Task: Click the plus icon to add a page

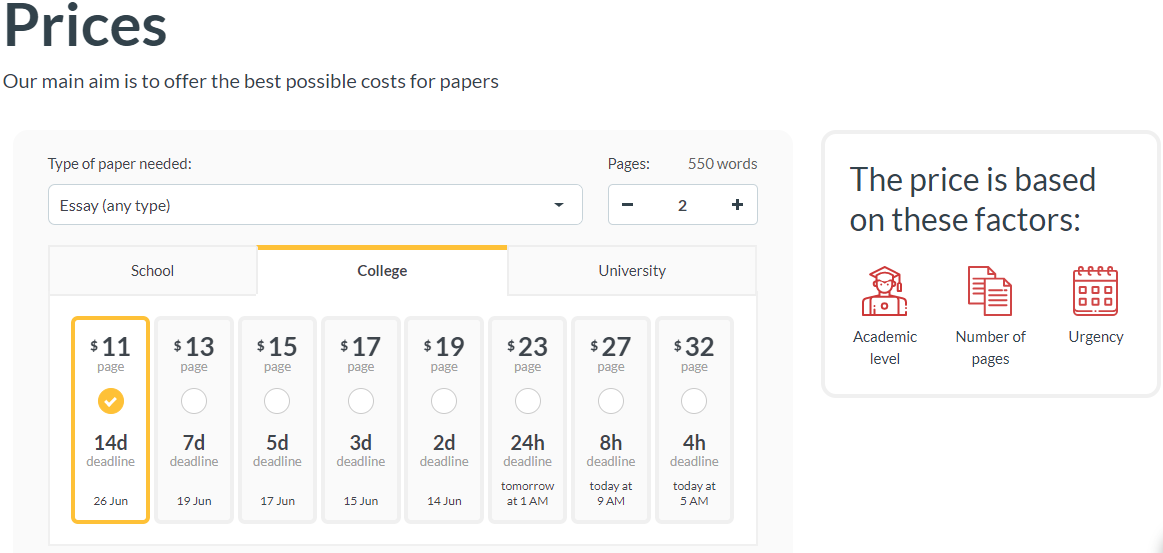Action: click(737, 205)
